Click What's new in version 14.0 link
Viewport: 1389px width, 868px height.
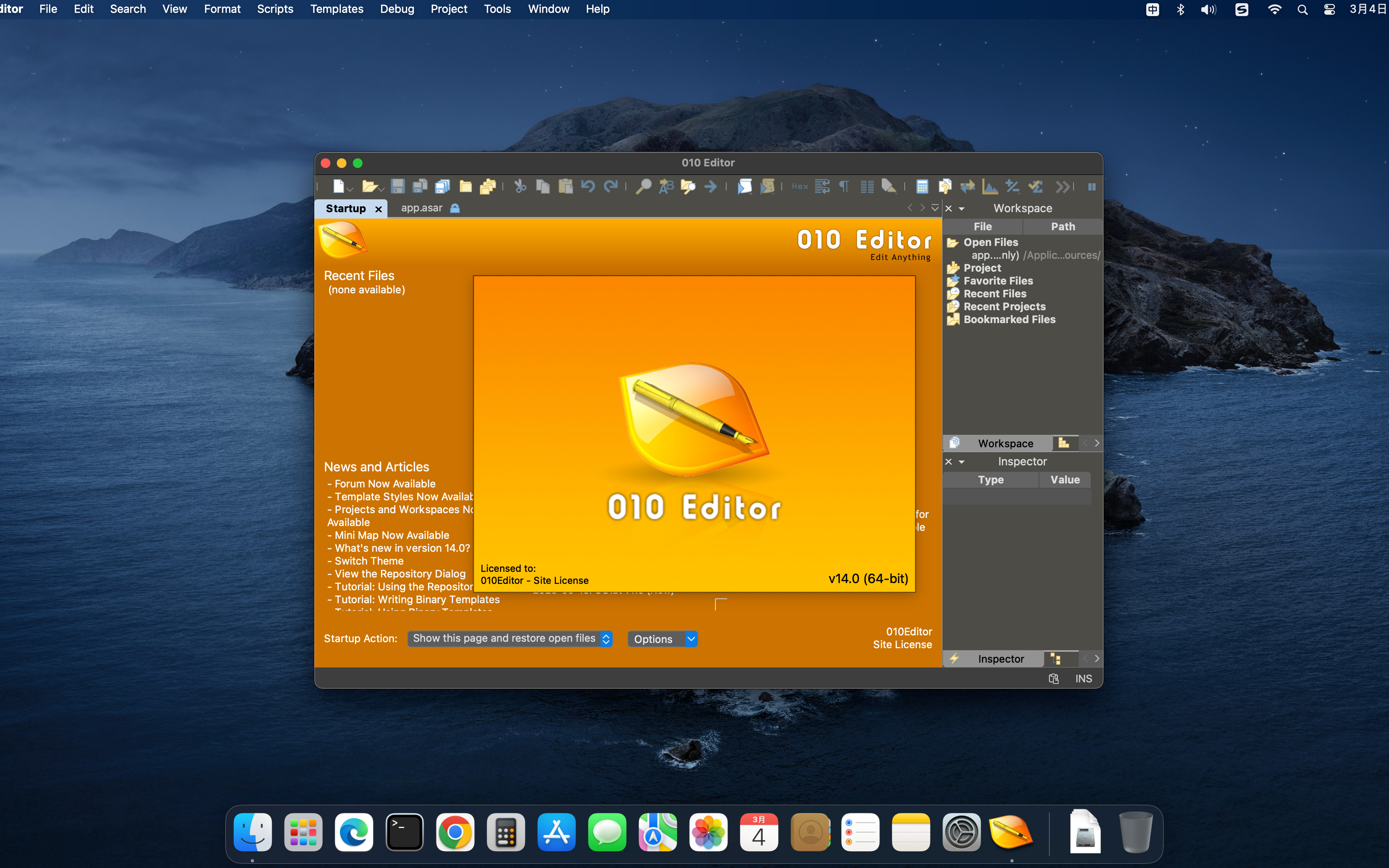click(x=402, y=548)
